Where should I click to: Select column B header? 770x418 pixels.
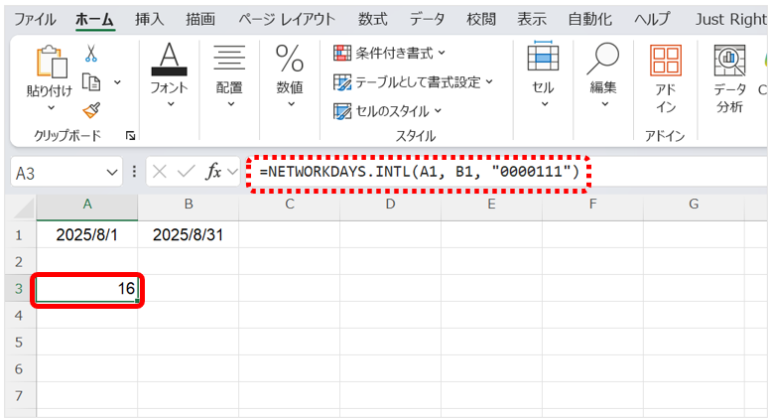188,204
